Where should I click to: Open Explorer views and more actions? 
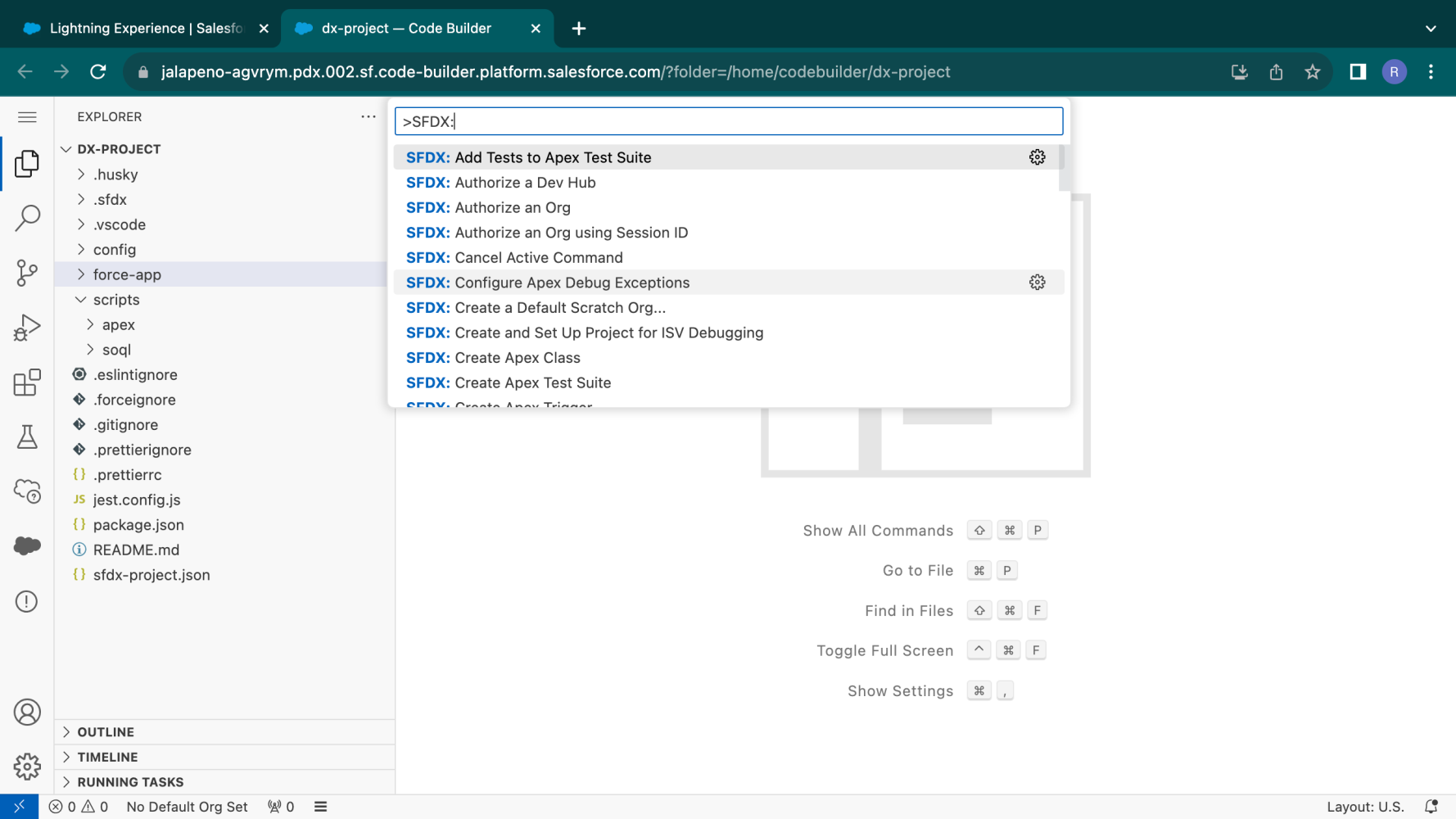(369, 116)
